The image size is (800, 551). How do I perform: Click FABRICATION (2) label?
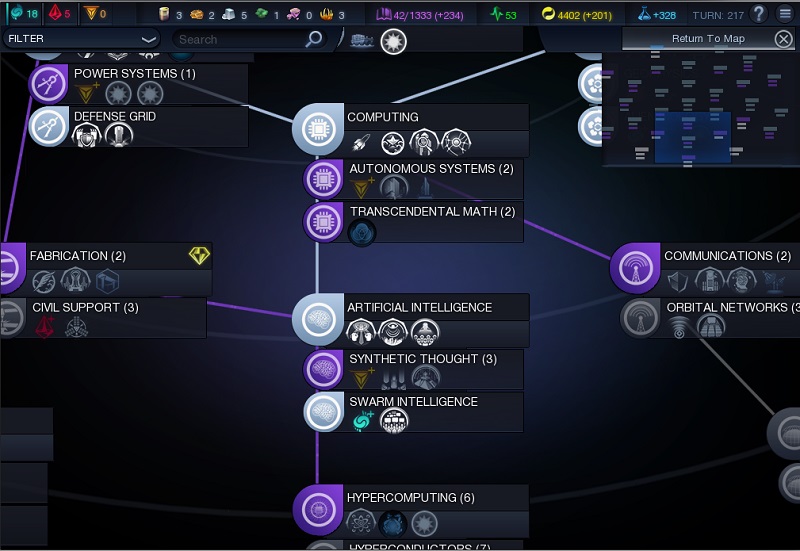point(78,256)
